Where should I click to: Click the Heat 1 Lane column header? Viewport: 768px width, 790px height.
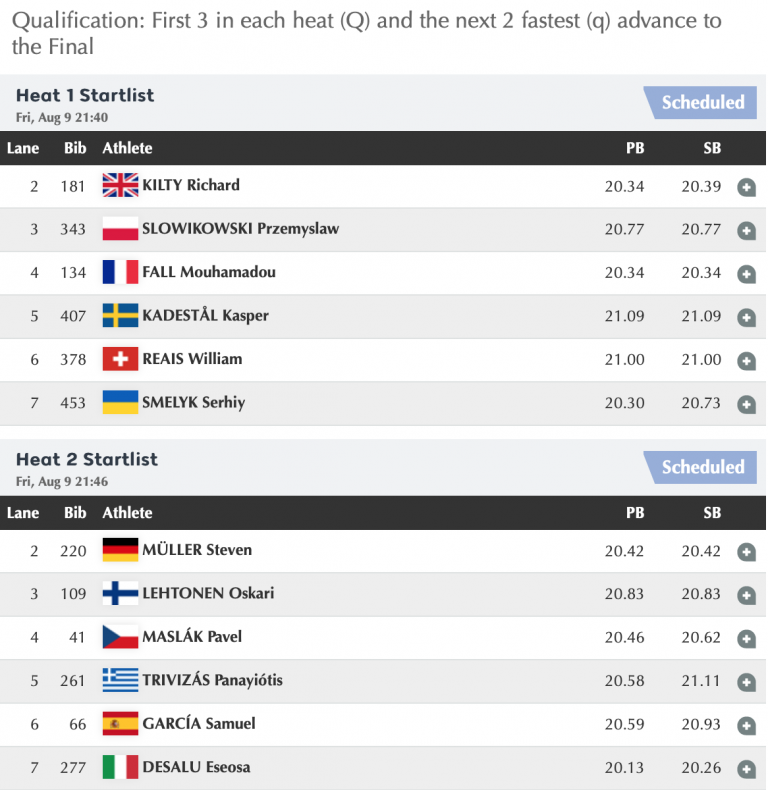click(x=23, y=148)
